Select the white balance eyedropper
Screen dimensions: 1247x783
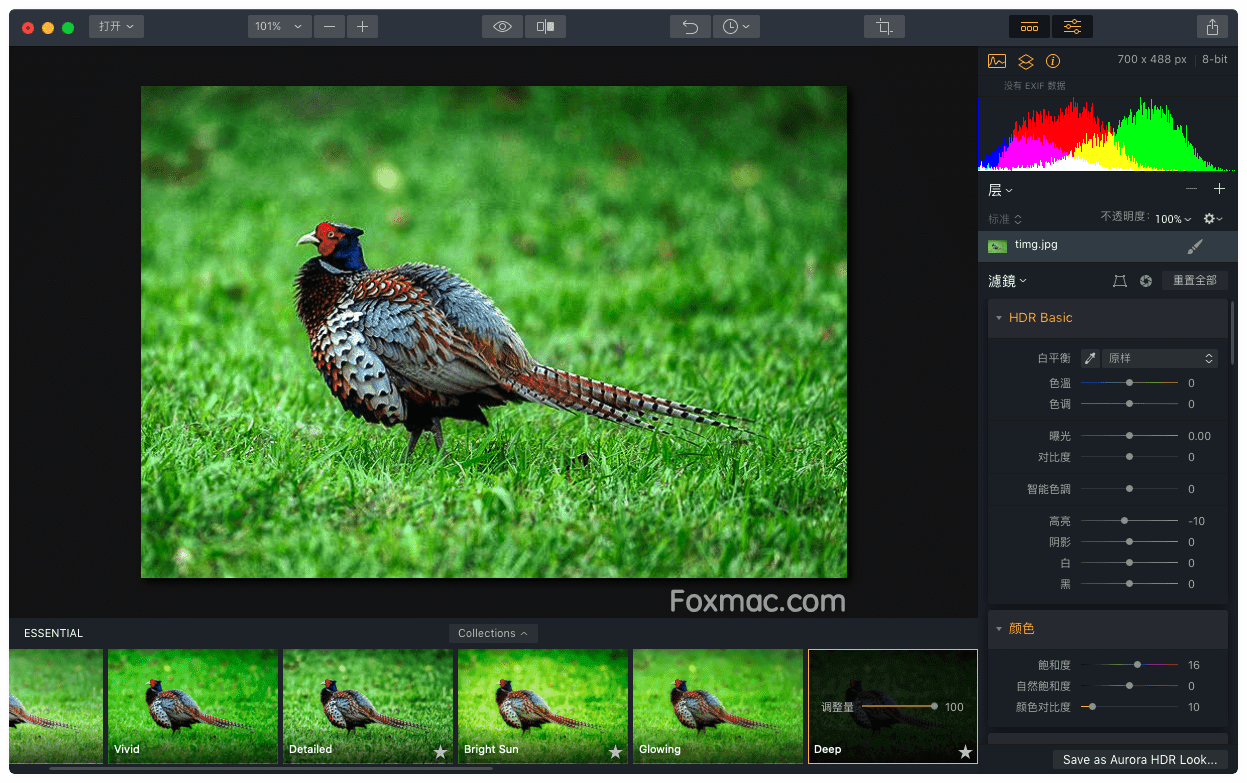pos(1090,358)
